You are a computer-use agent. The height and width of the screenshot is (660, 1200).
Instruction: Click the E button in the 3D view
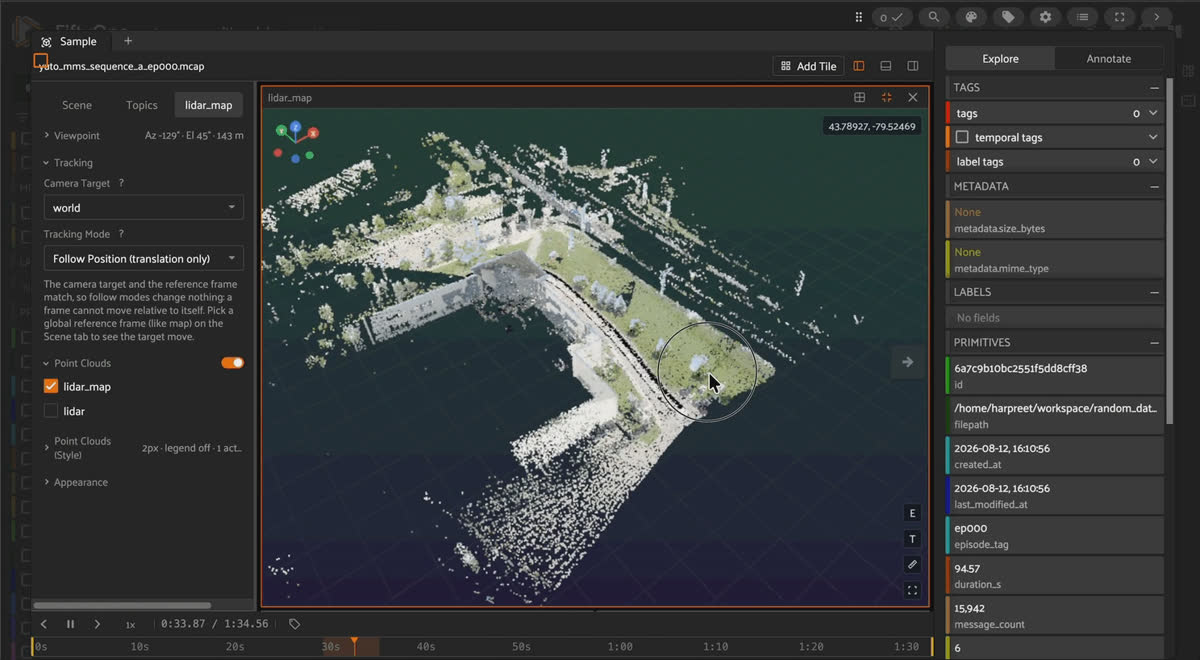pyautogui.click(x=912, y=513)
